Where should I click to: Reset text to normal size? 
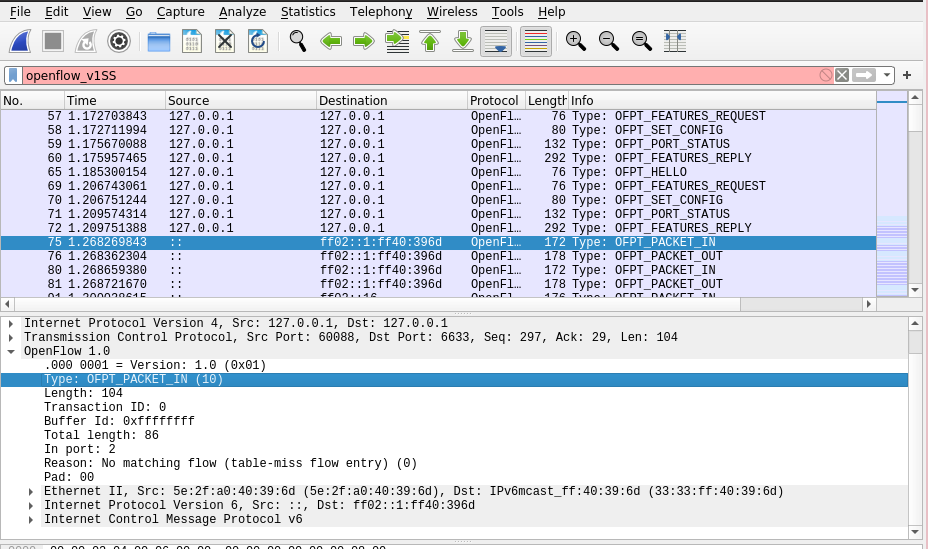[642, 41]
